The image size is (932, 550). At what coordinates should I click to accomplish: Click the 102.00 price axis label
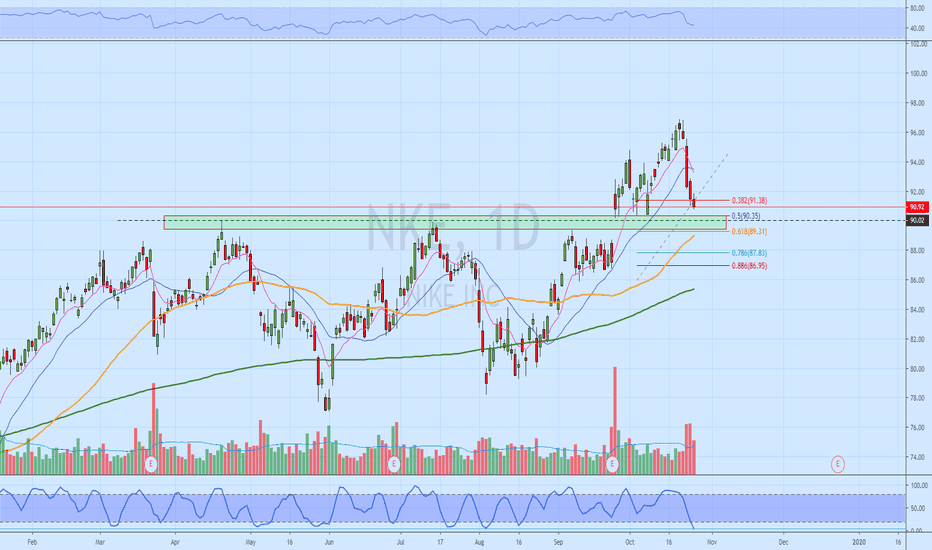(x=919, y=44)
